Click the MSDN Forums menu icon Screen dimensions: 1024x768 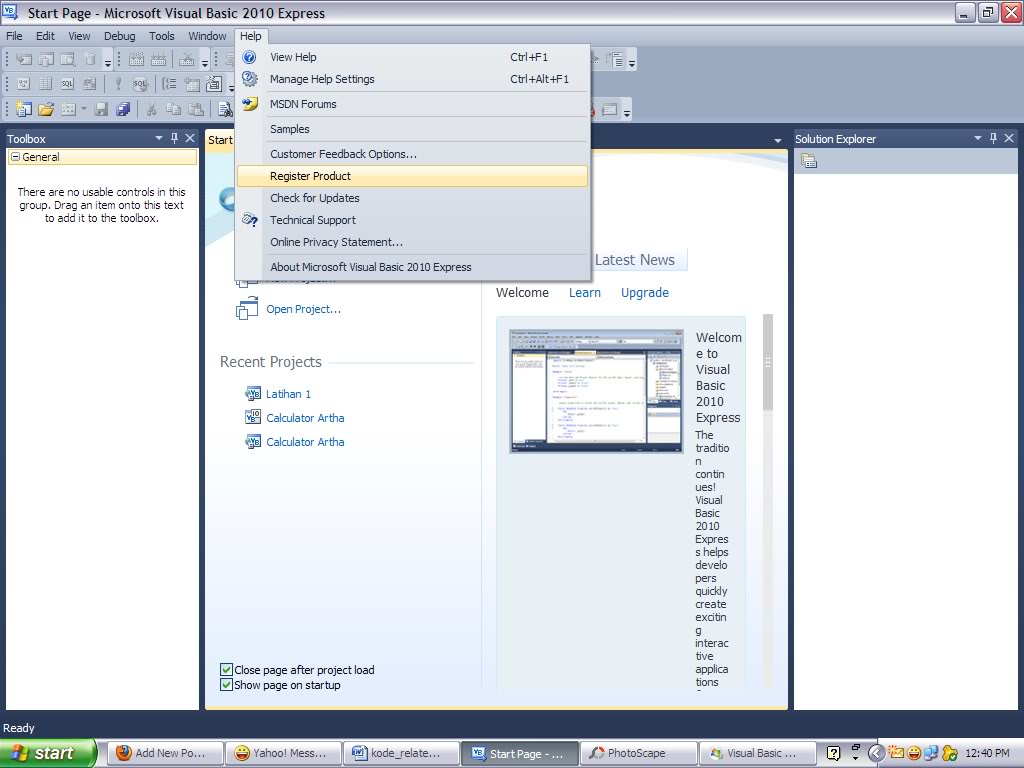(x=249, y=104)
